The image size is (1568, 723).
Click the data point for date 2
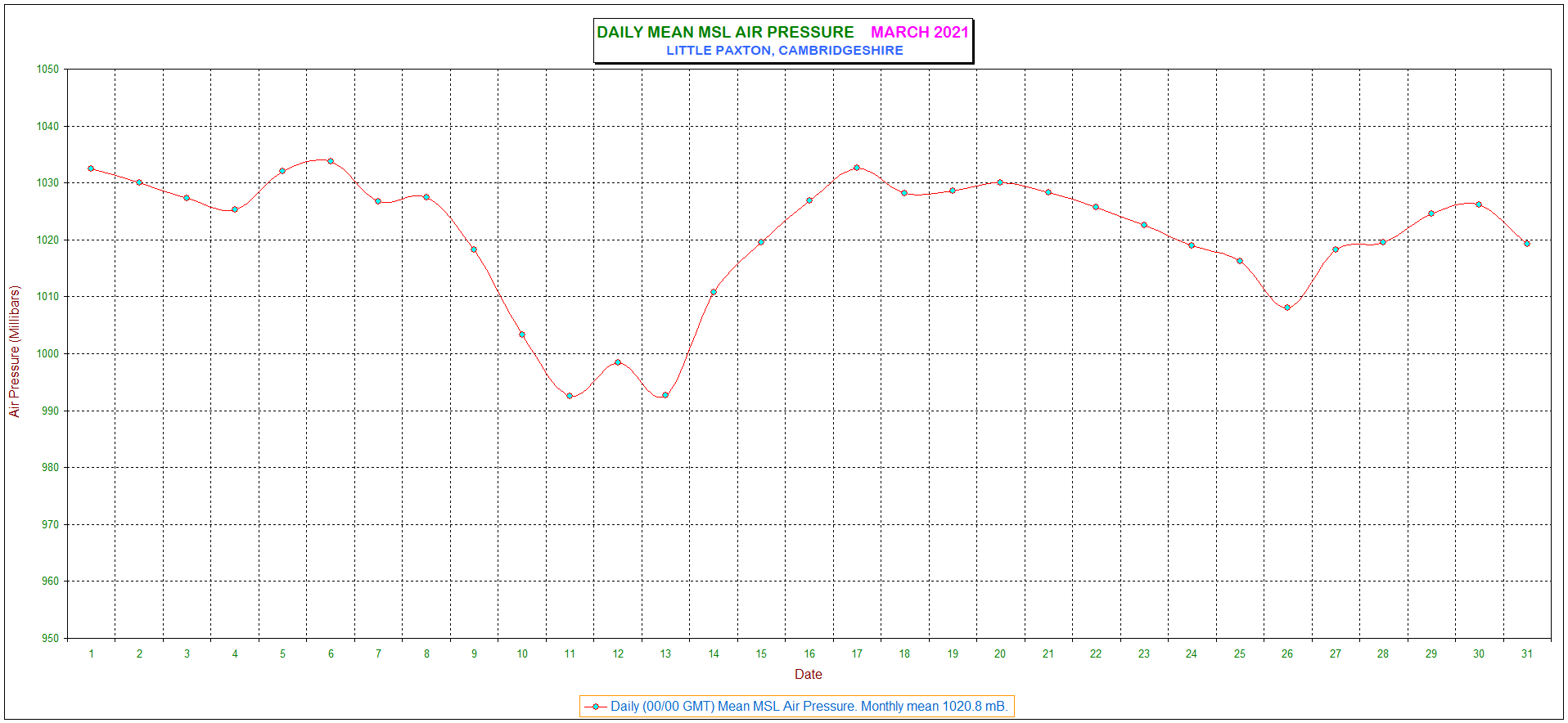(x=139, y=182)
